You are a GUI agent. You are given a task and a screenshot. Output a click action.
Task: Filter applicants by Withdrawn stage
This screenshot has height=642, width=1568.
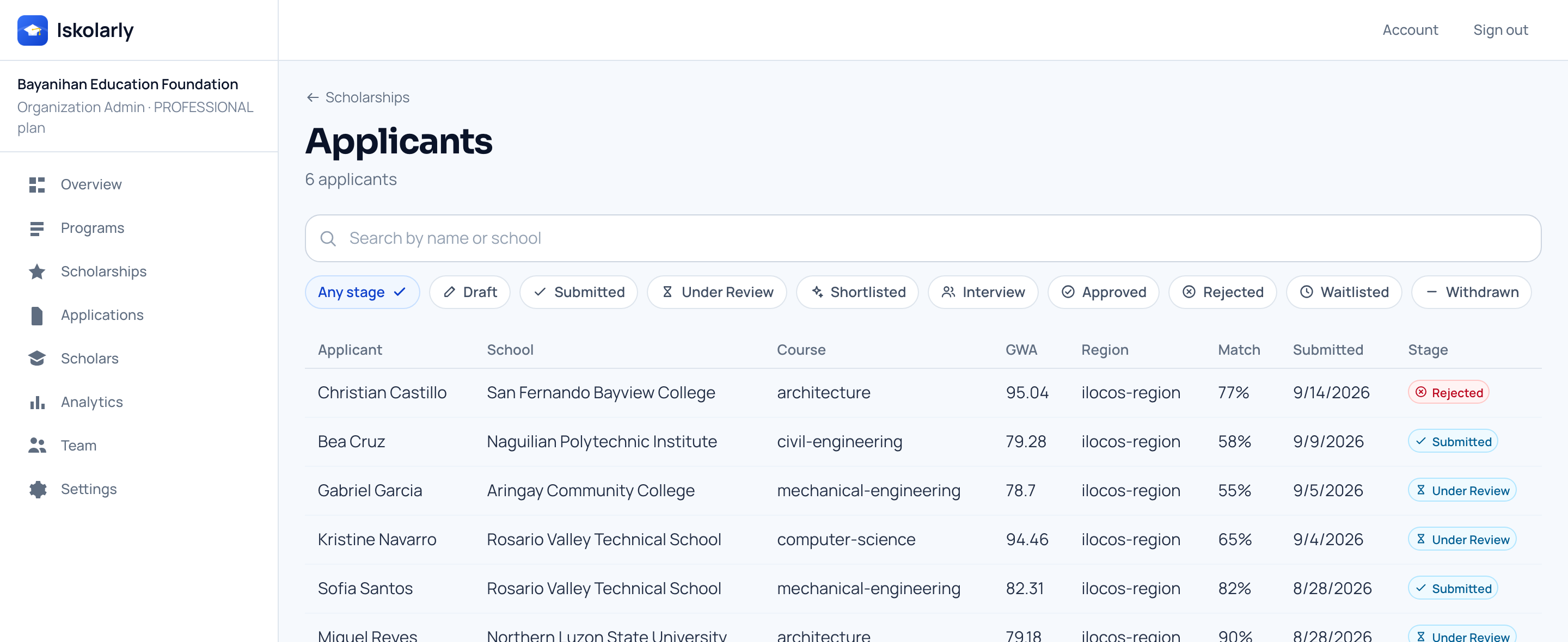pyautogui.click(x=1471, y=292)
